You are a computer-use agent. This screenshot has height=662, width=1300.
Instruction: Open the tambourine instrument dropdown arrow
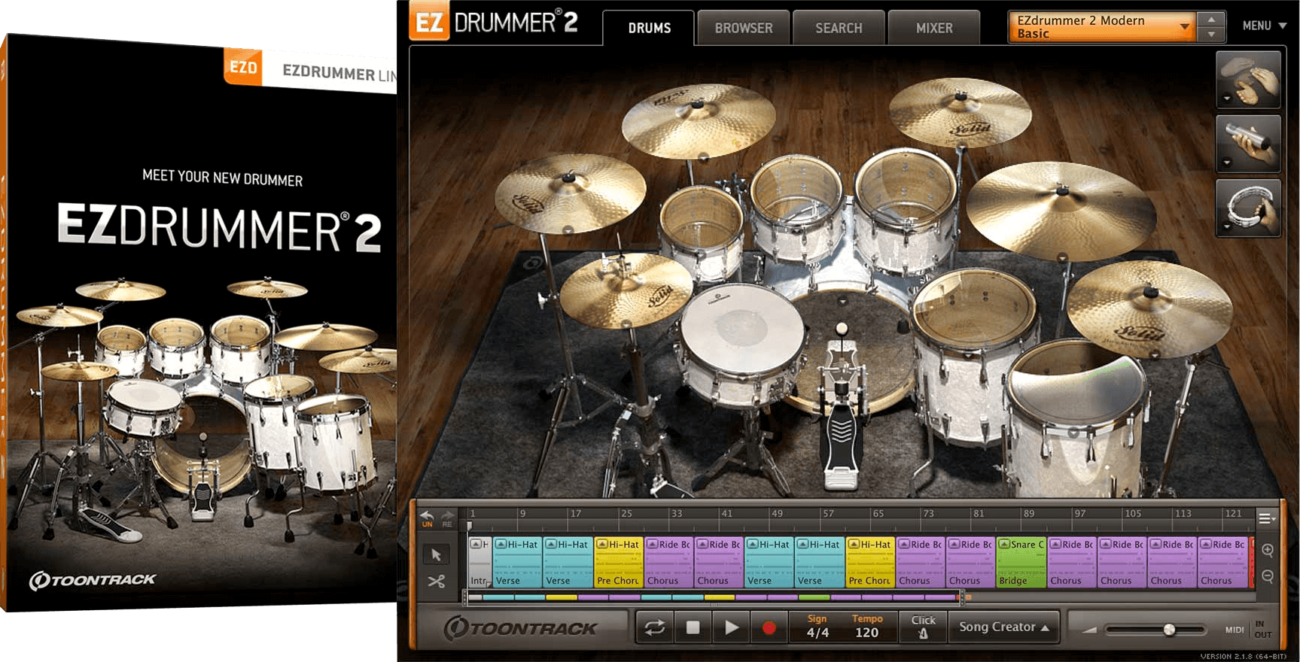(x=1226, y=229)
